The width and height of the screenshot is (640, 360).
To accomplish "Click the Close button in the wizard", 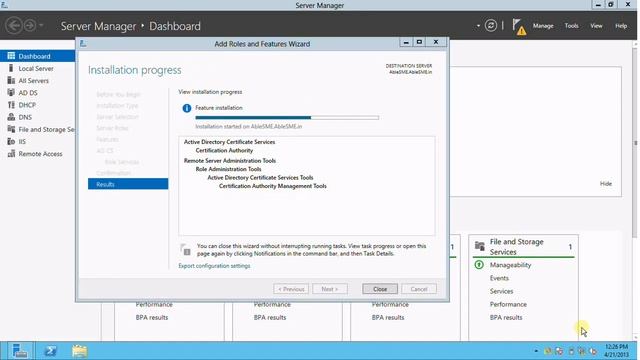I will click(380, 289).
